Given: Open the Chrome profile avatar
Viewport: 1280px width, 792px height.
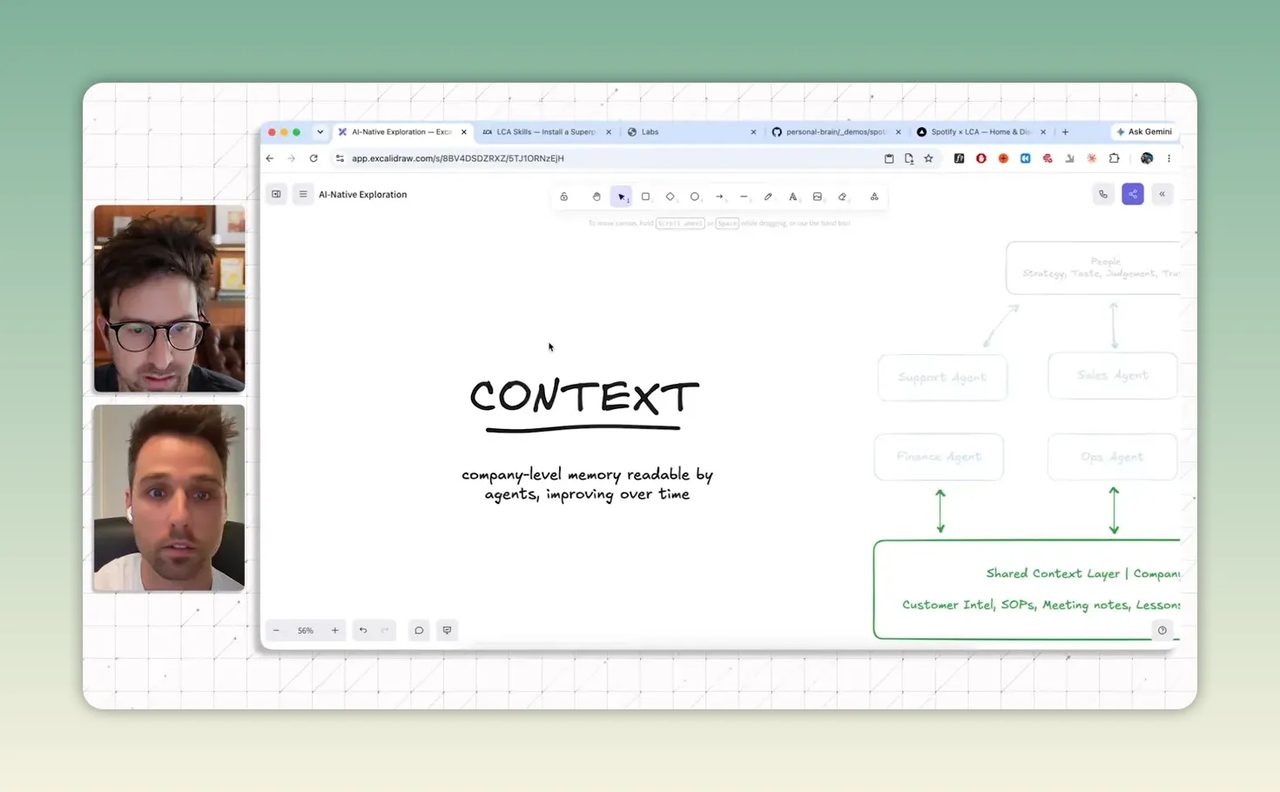Looking at the screenshot, I should [x=1146, y=158].
